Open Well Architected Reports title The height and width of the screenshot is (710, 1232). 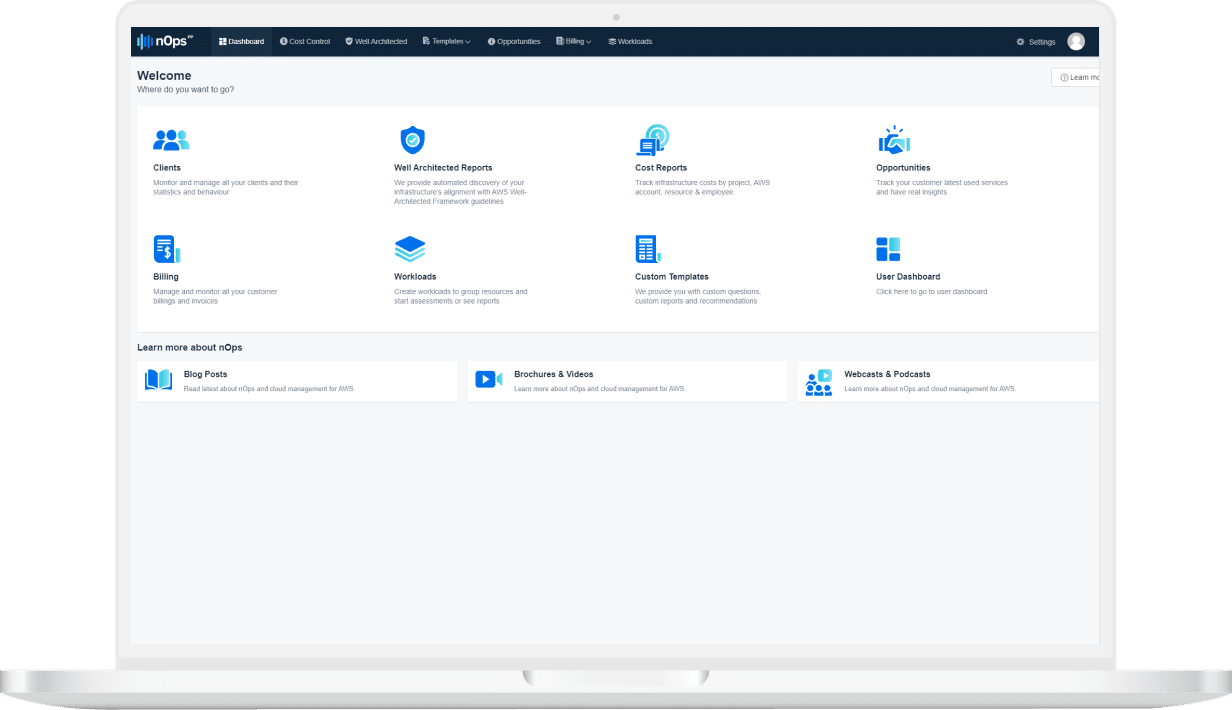tap(443, 168)
